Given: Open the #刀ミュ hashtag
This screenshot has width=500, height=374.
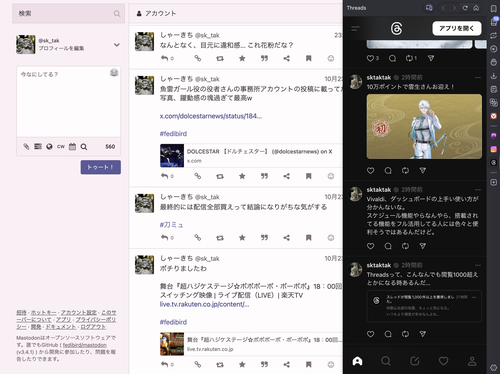Looking at the screenshot, I should coord(172,225).
